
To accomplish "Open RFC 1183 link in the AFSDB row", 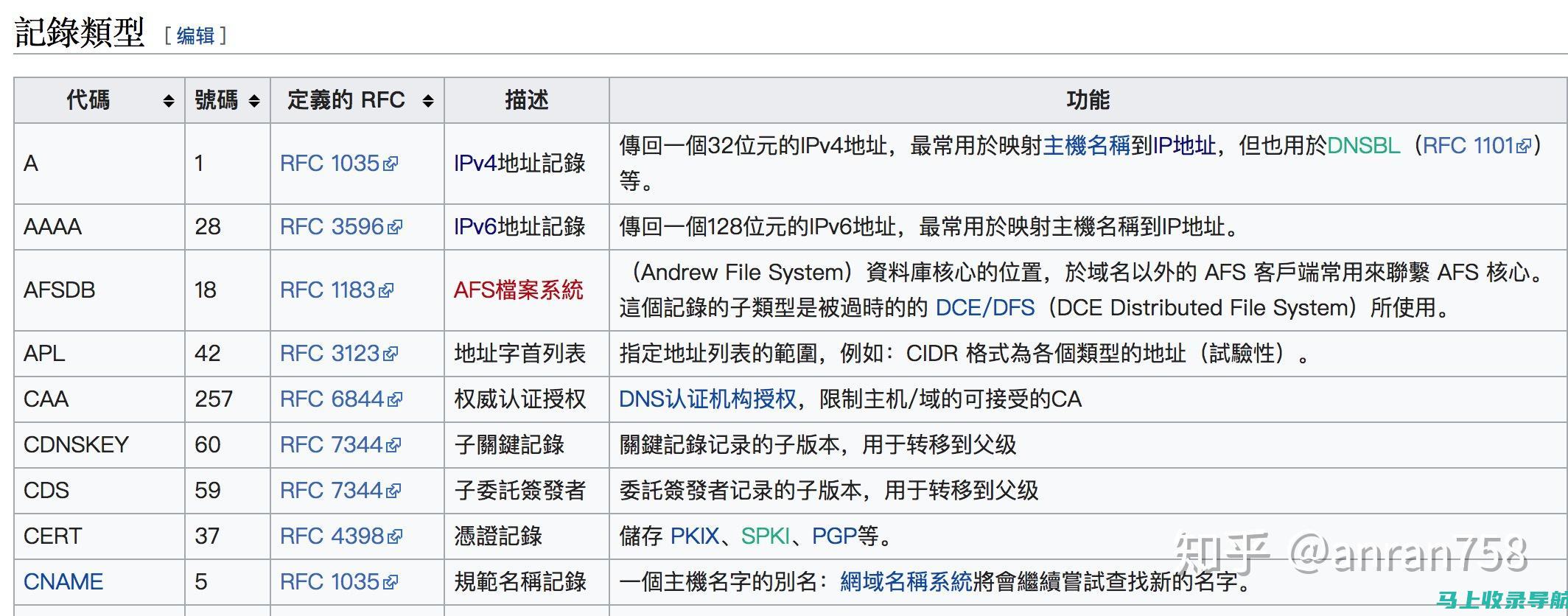I will click(x=337, y=290).
